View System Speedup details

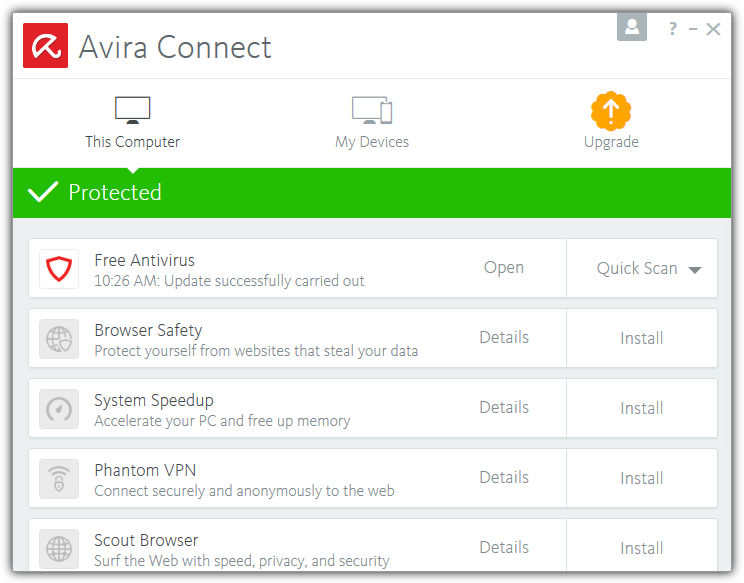[504, 408]
